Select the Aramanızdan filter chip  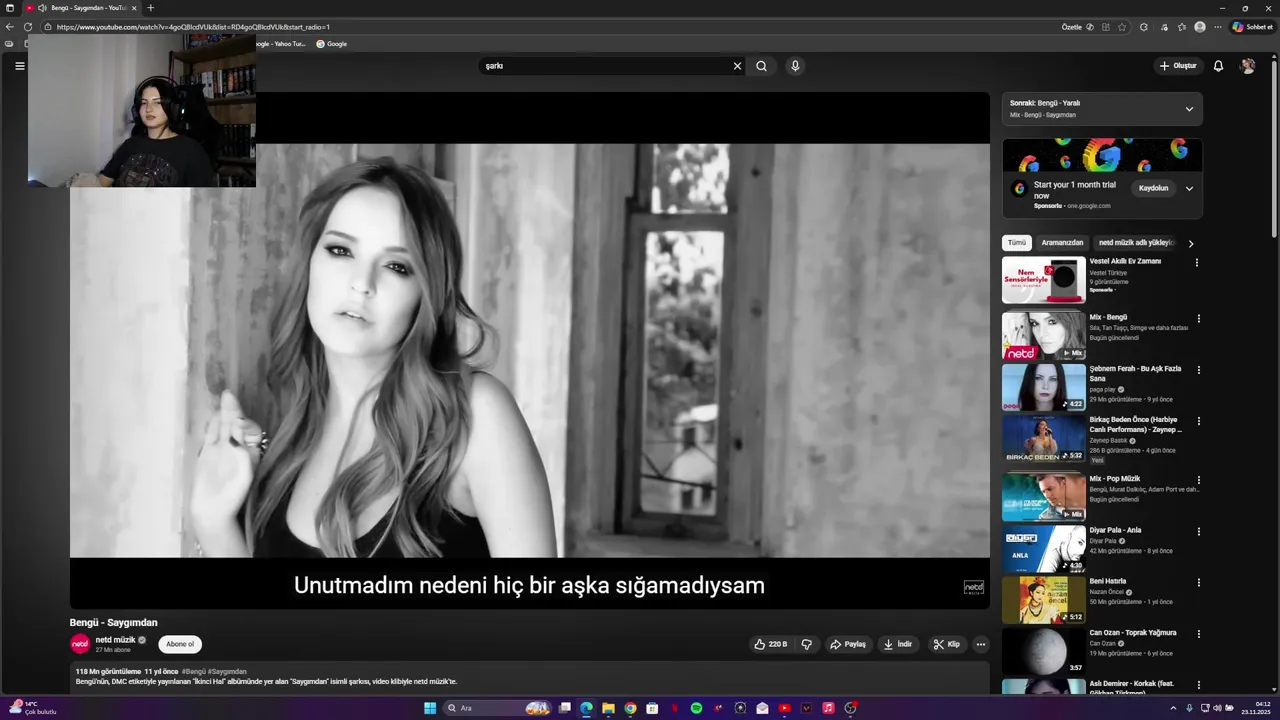click(1062, 243)
